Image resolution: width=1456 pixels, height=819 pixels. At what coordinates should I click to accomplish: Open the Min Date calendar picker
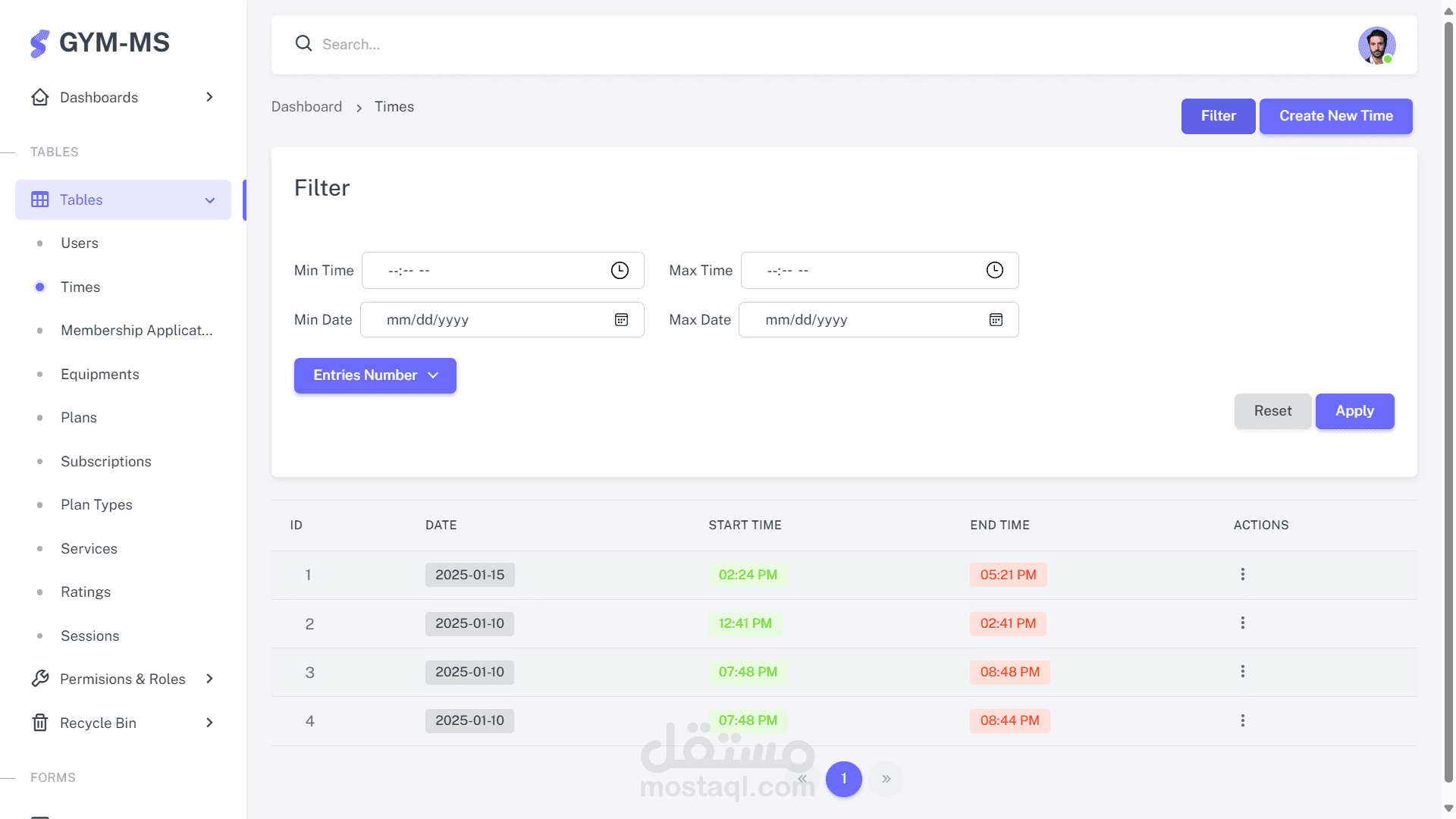pos(621,320)
